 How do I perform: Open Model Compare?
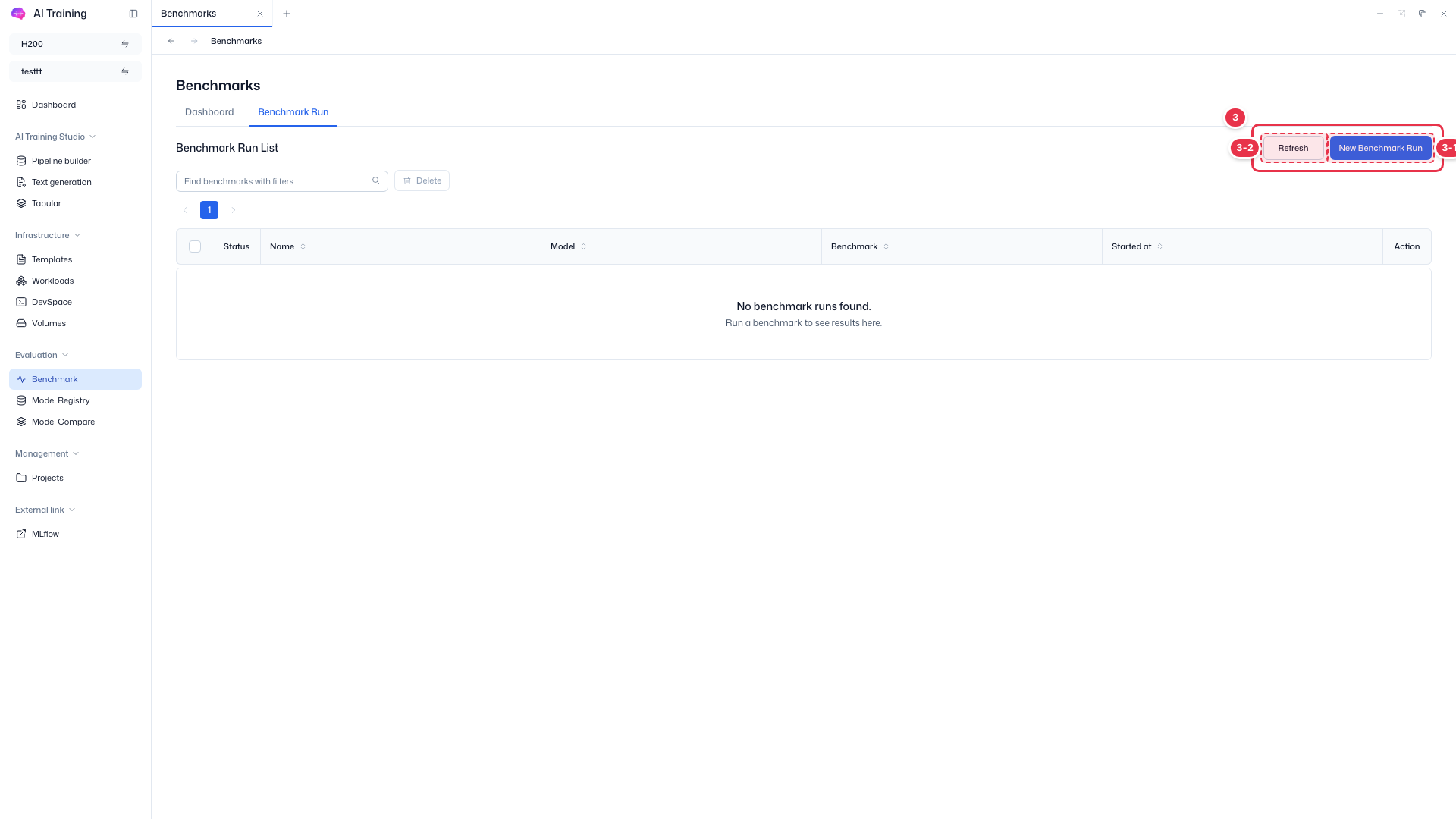click(75, 422)
